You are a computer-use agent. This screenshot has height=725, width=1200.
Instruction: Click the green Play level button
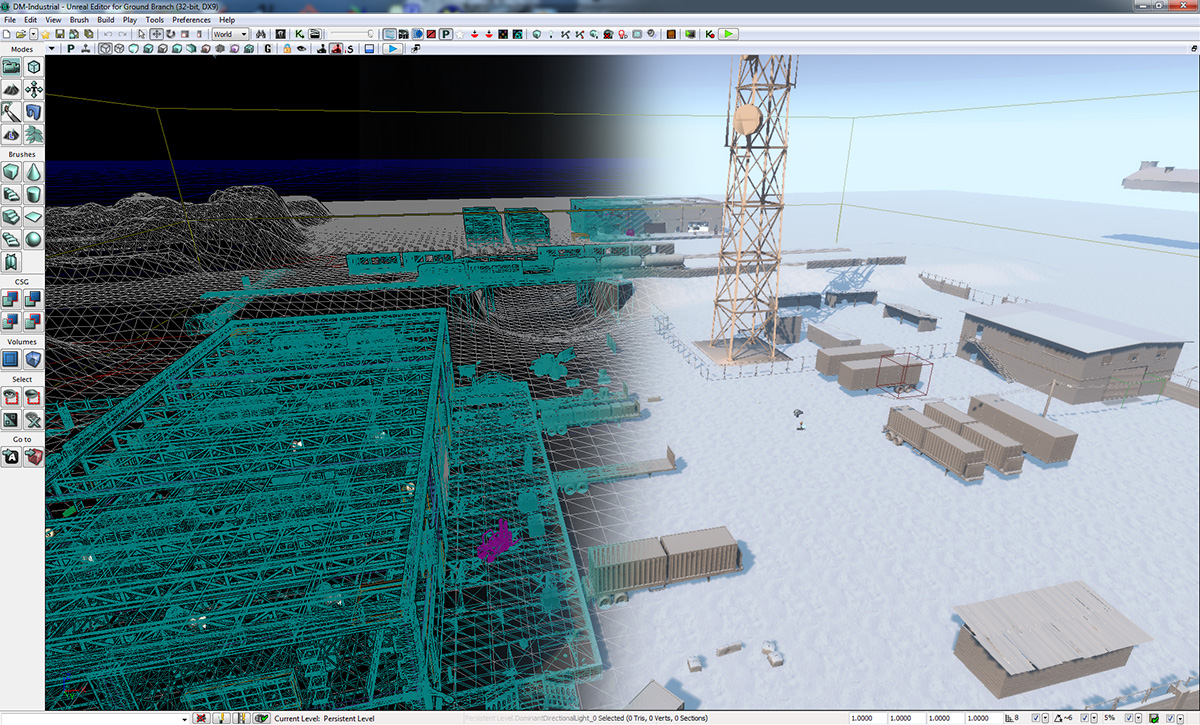(x=729, y=34)
